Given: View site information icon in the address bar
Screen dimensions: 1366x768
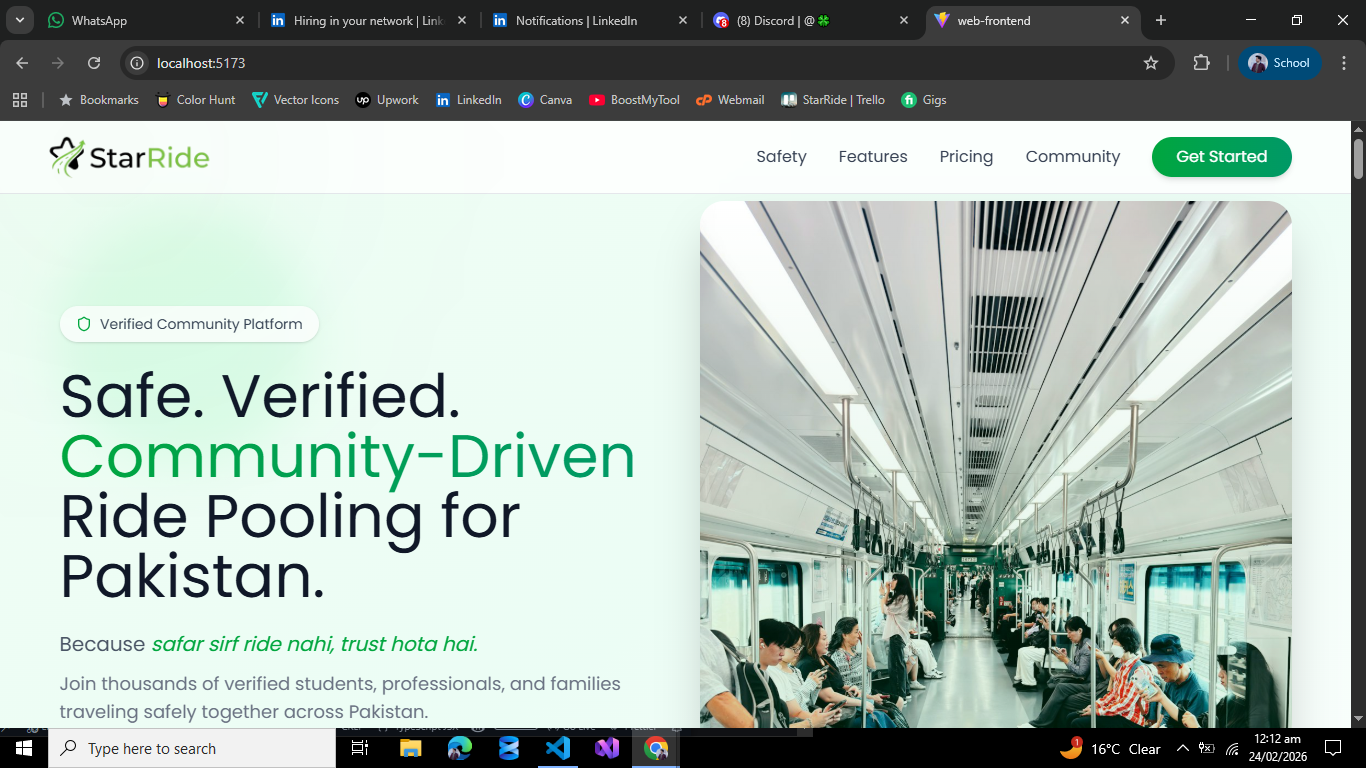Looking at the screenshot, I should point(138,63).
